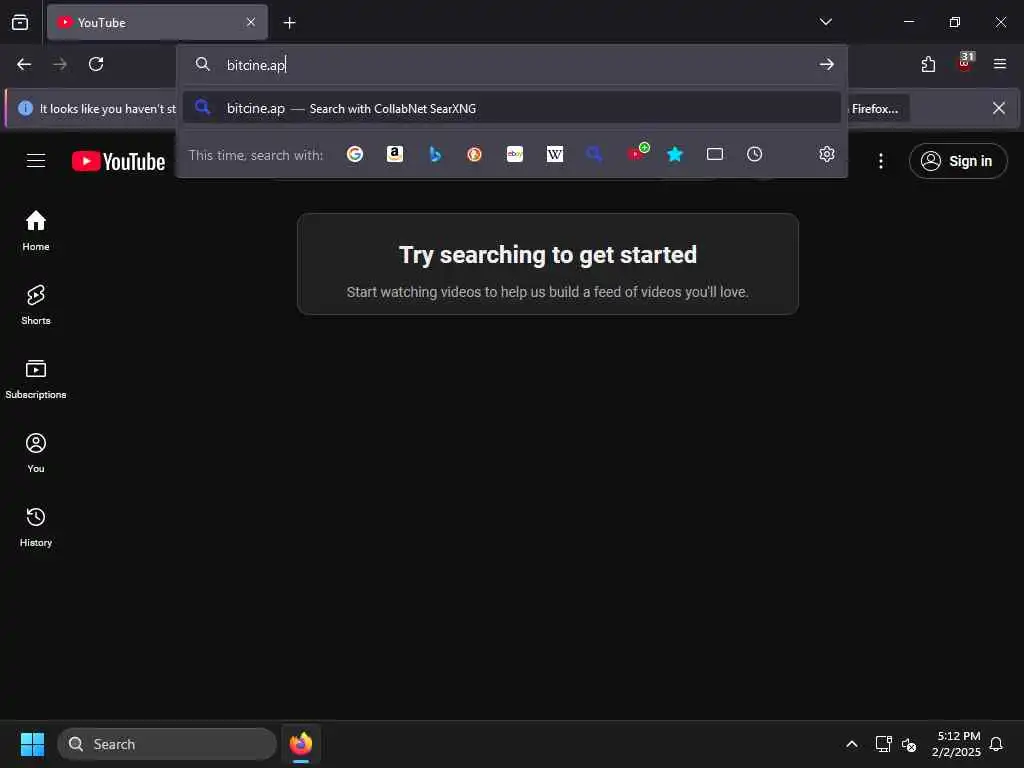
Task: Open the Extensions puzzle-piece menu
Action: [x=928, y=64]
